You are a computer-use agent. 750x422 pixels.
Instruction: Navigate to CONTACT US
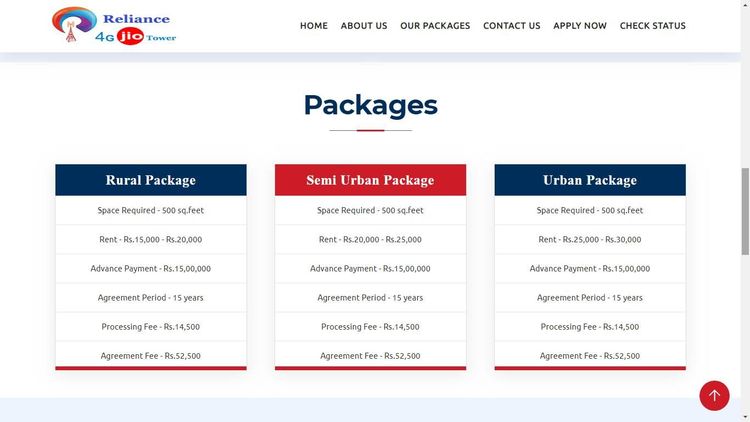511,26
